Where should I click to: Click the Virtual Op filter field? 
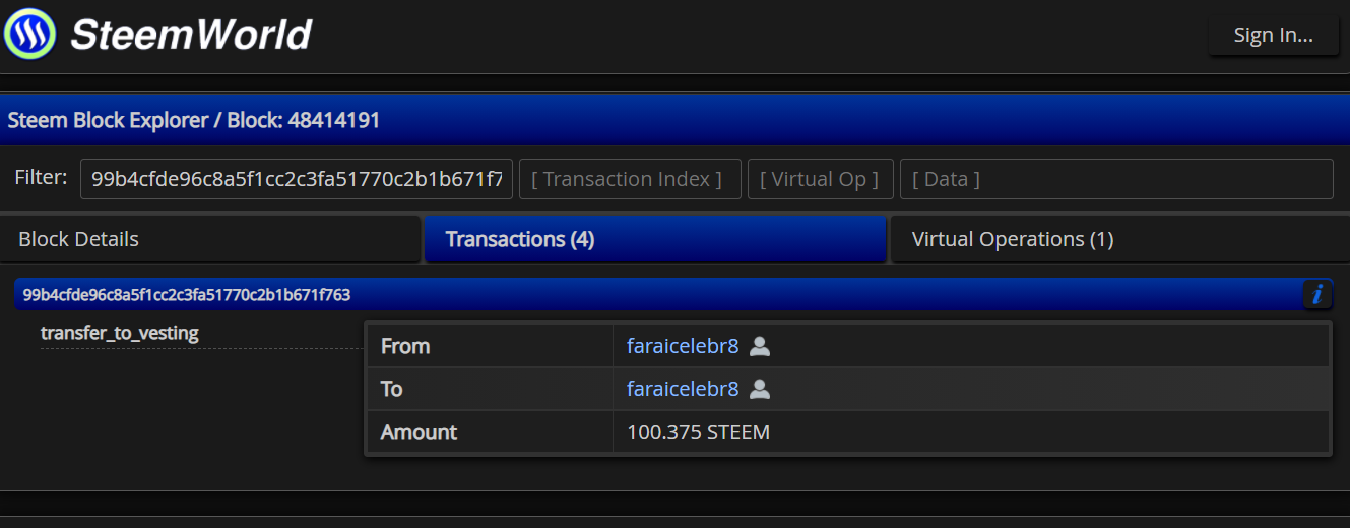[821, 179]
